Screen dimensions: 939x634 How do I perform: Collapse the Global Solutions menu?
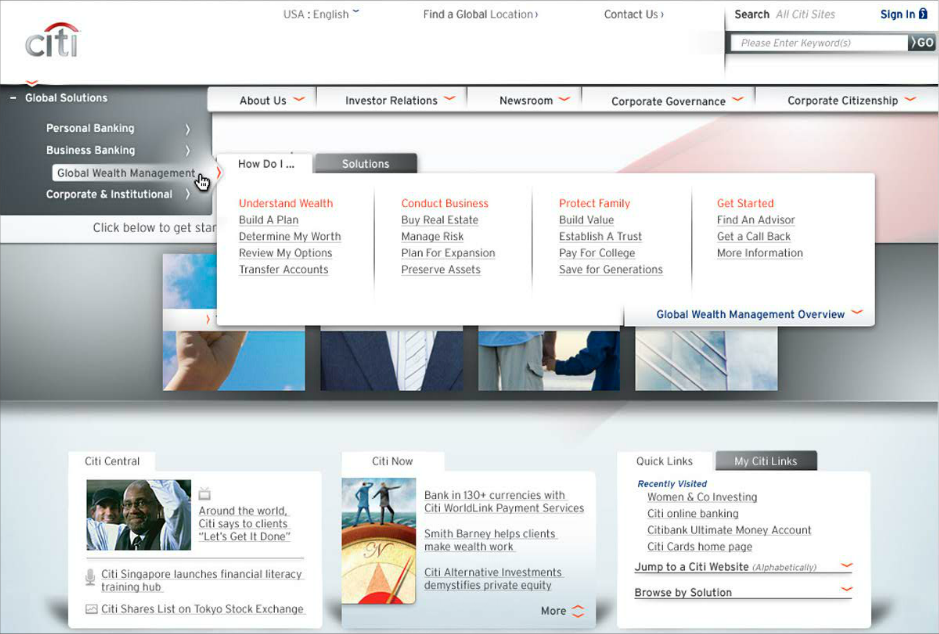[14, 98]
